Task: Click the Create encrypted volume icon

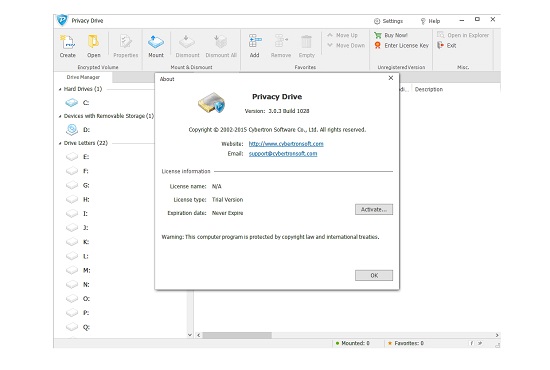Action: point(68,42)
